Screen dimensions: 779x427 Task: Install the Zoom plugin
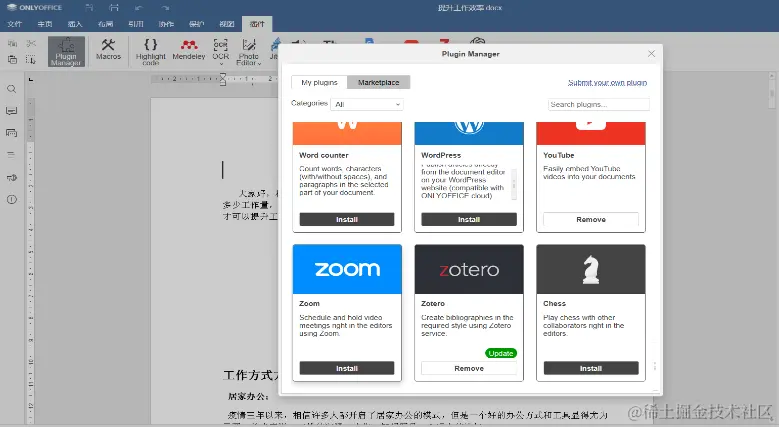(347, 368)
